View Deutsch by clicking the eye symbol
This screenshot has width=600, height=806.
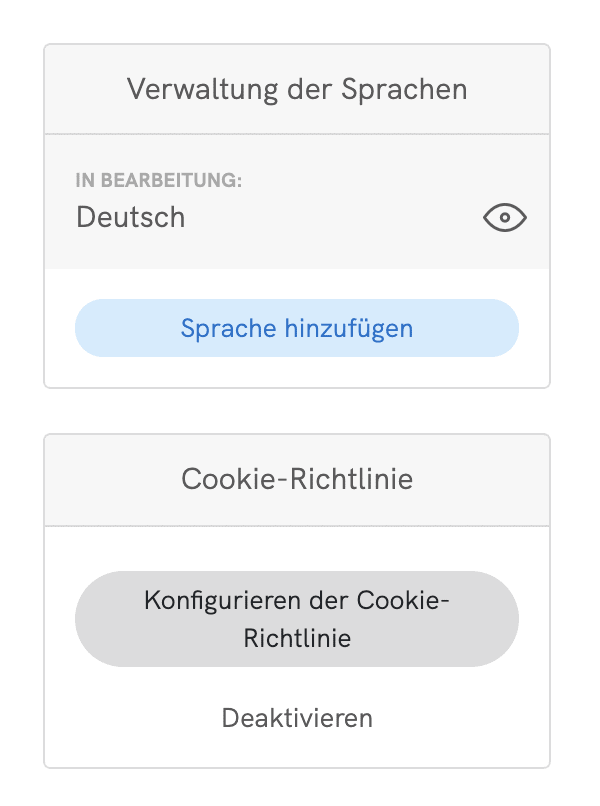pos(504,217)
